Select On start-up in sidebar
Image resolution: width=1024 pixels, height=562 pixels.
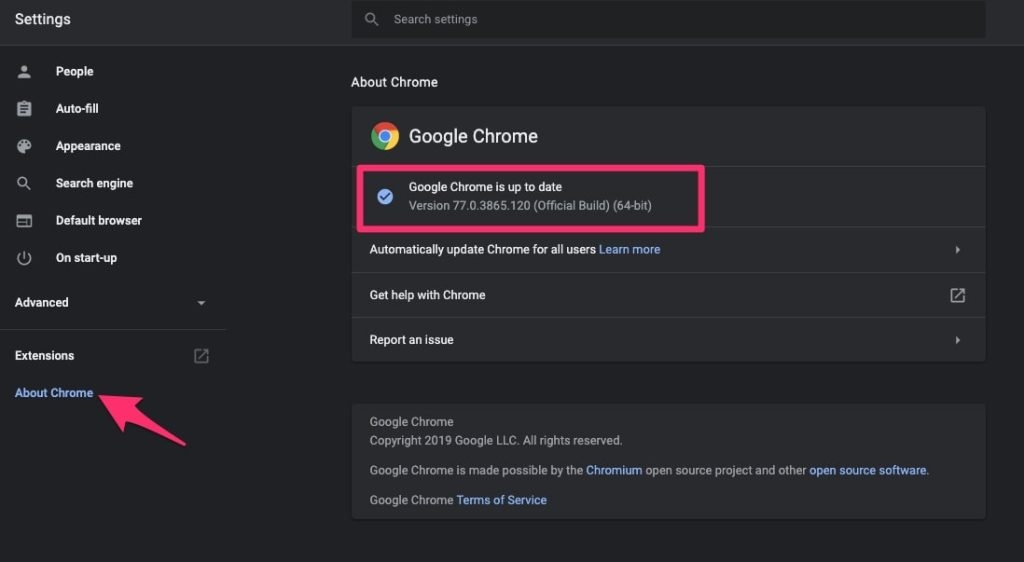(x=86, y=258)
